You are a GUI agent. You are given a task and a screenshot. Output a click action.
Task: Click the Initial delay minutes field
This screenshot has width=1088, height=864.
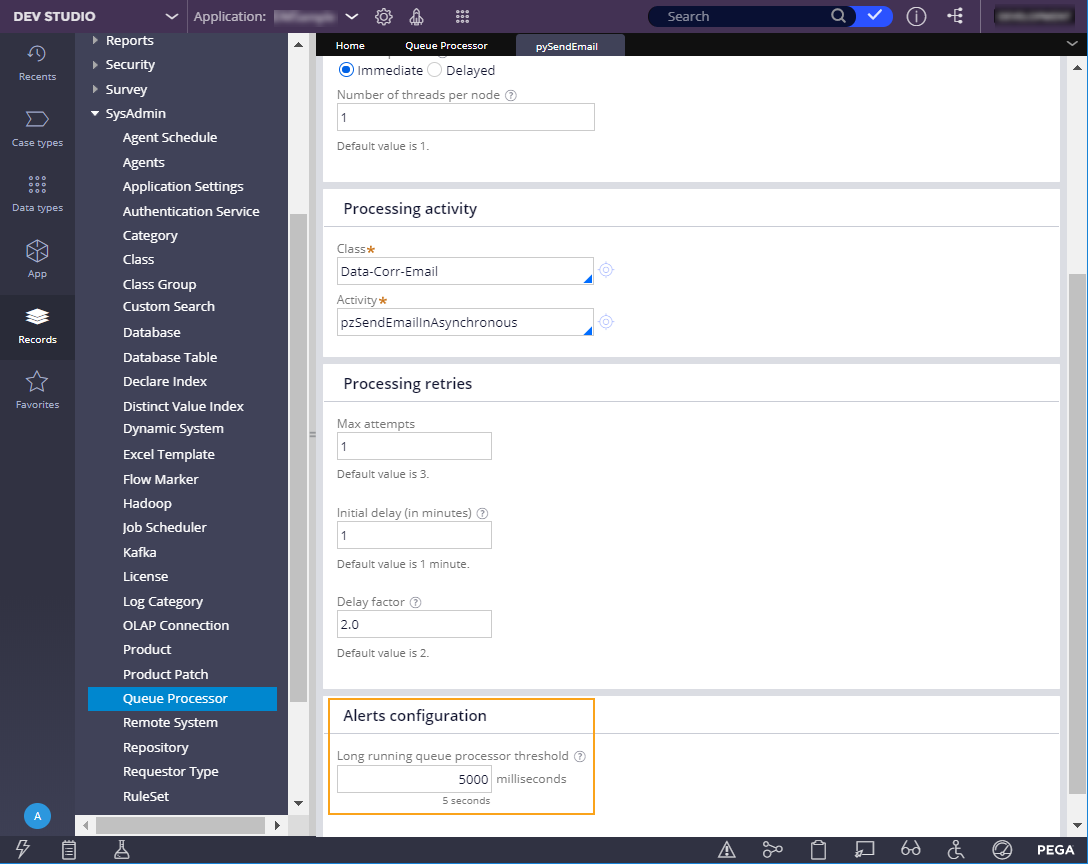pos(414,535)
